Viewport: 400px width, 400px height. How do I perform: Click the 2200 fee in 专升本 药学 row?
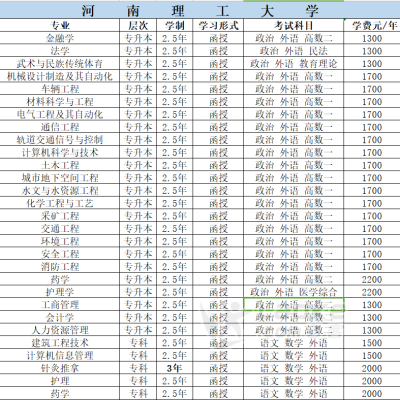372,279
